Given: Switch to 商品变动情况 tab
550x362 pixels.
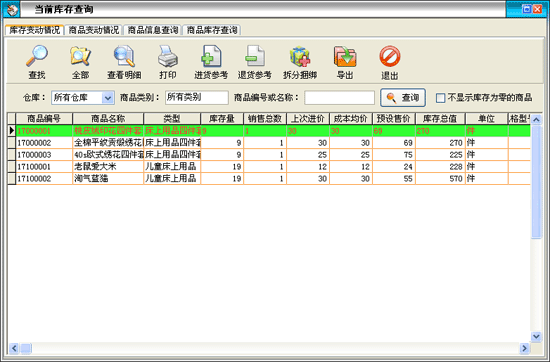Looking at the screenshot, I should pos(94,30).
